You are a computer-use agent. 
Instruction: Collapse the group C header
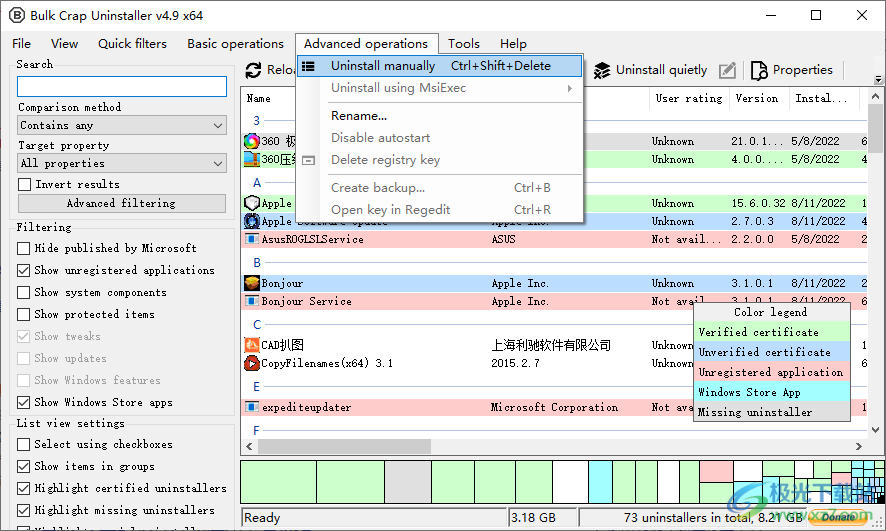(257, 325)
